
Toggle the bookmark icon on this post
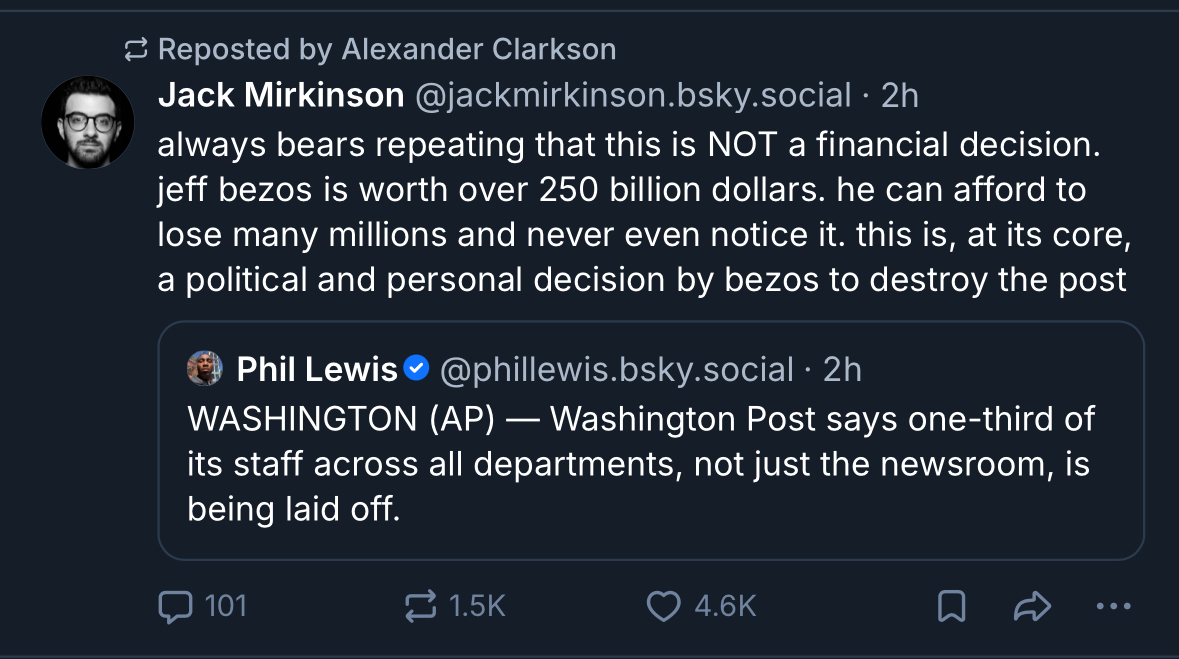pos(951,605)
